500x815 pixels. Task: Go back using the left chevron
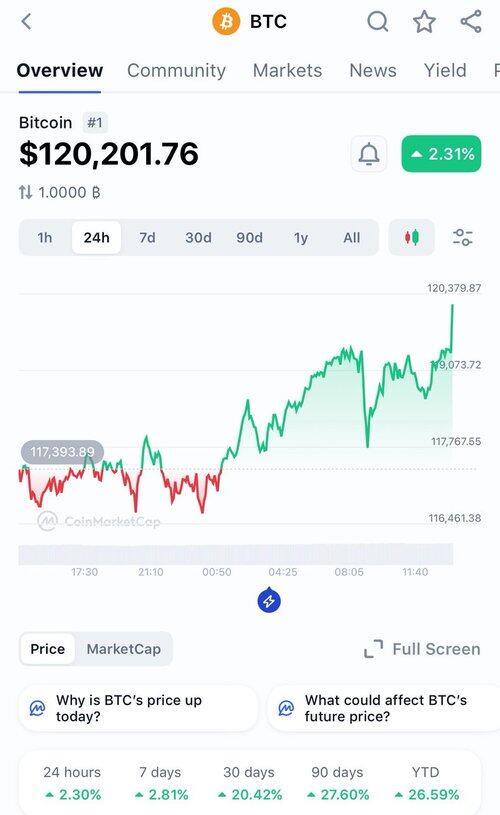[27, 22]
